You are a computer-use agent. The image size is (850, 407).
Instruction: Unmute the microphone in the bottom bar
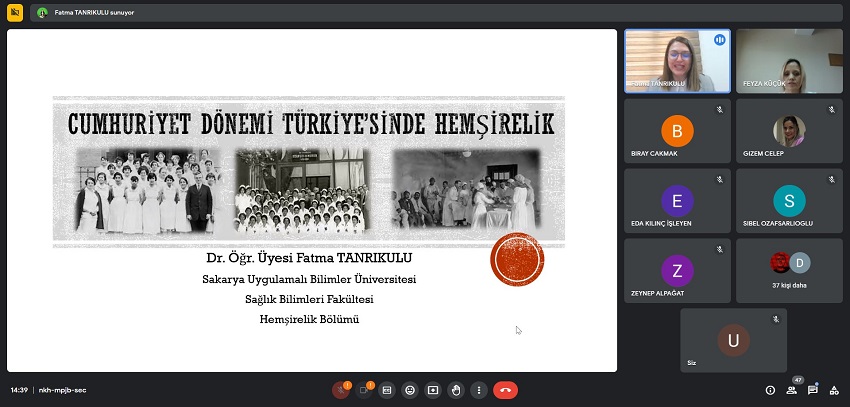tap(340, 390)
